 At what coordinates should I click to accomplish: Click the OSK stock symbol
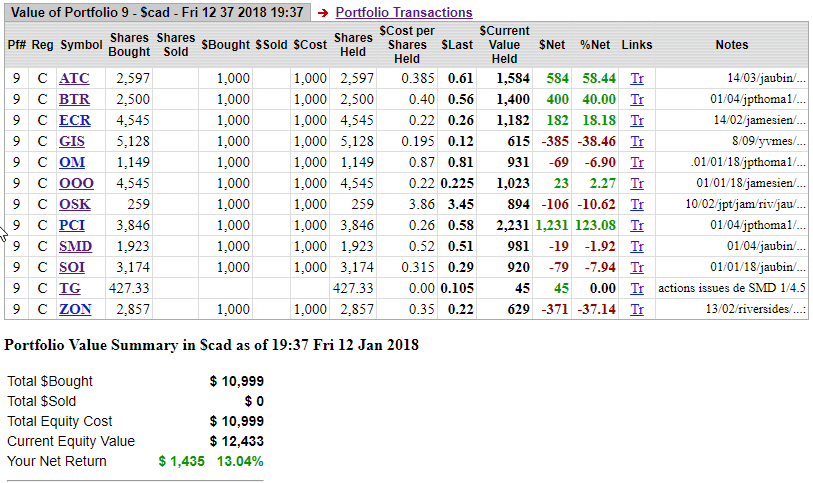75,204
